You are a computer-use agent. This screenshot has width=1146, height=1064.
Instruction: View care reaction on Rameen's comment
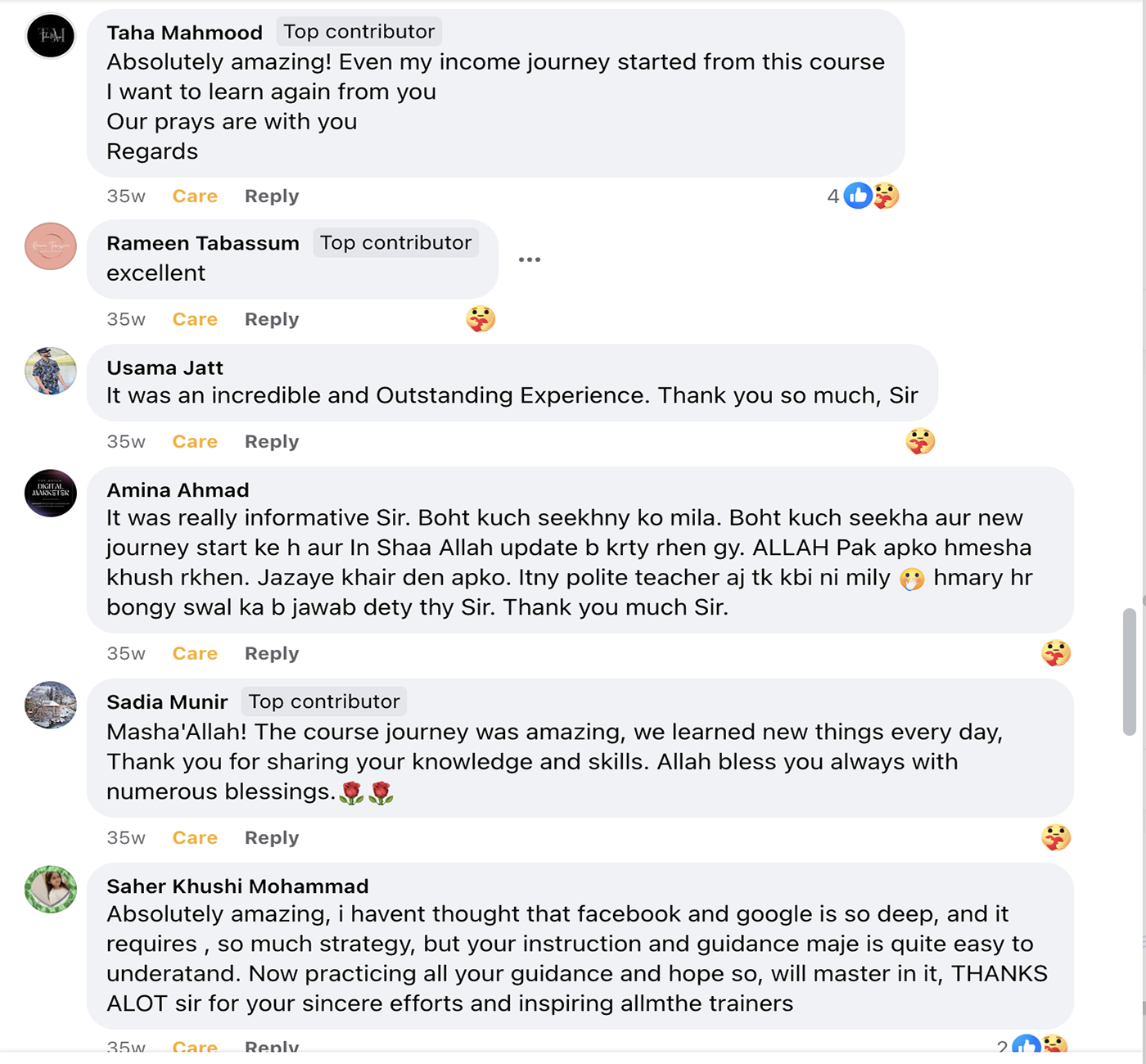click(481, 318)
